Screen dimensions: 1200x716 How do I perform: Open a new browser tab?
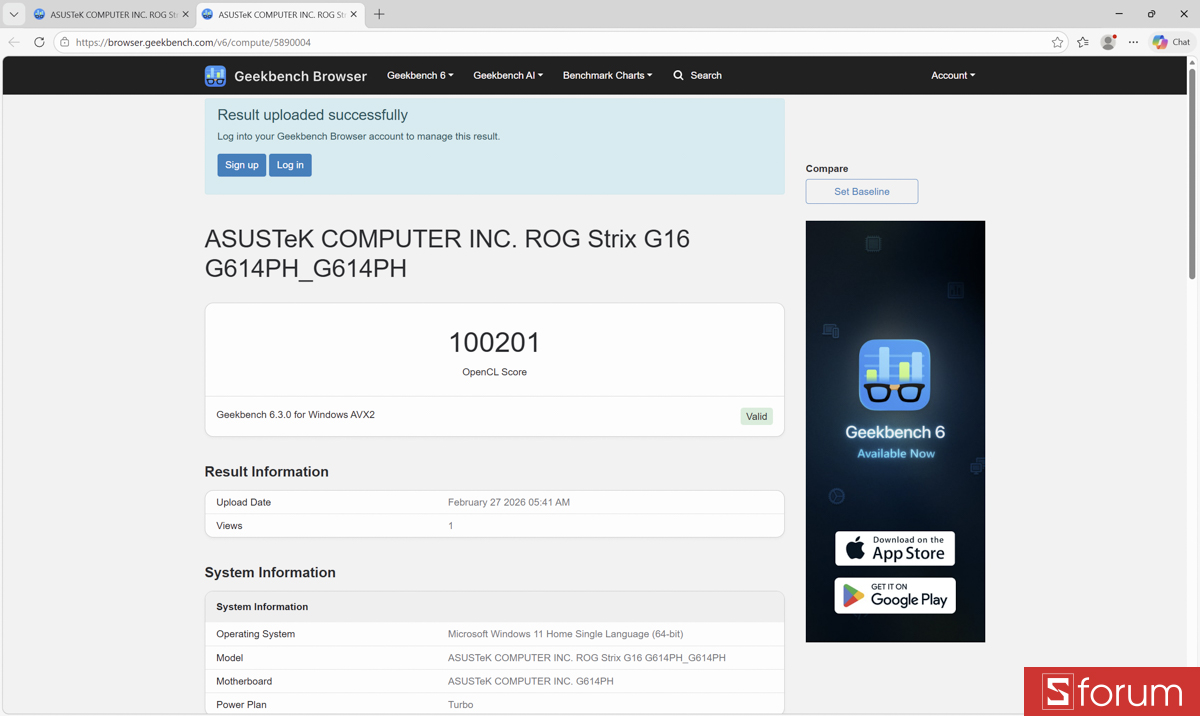tap(378, 14)
